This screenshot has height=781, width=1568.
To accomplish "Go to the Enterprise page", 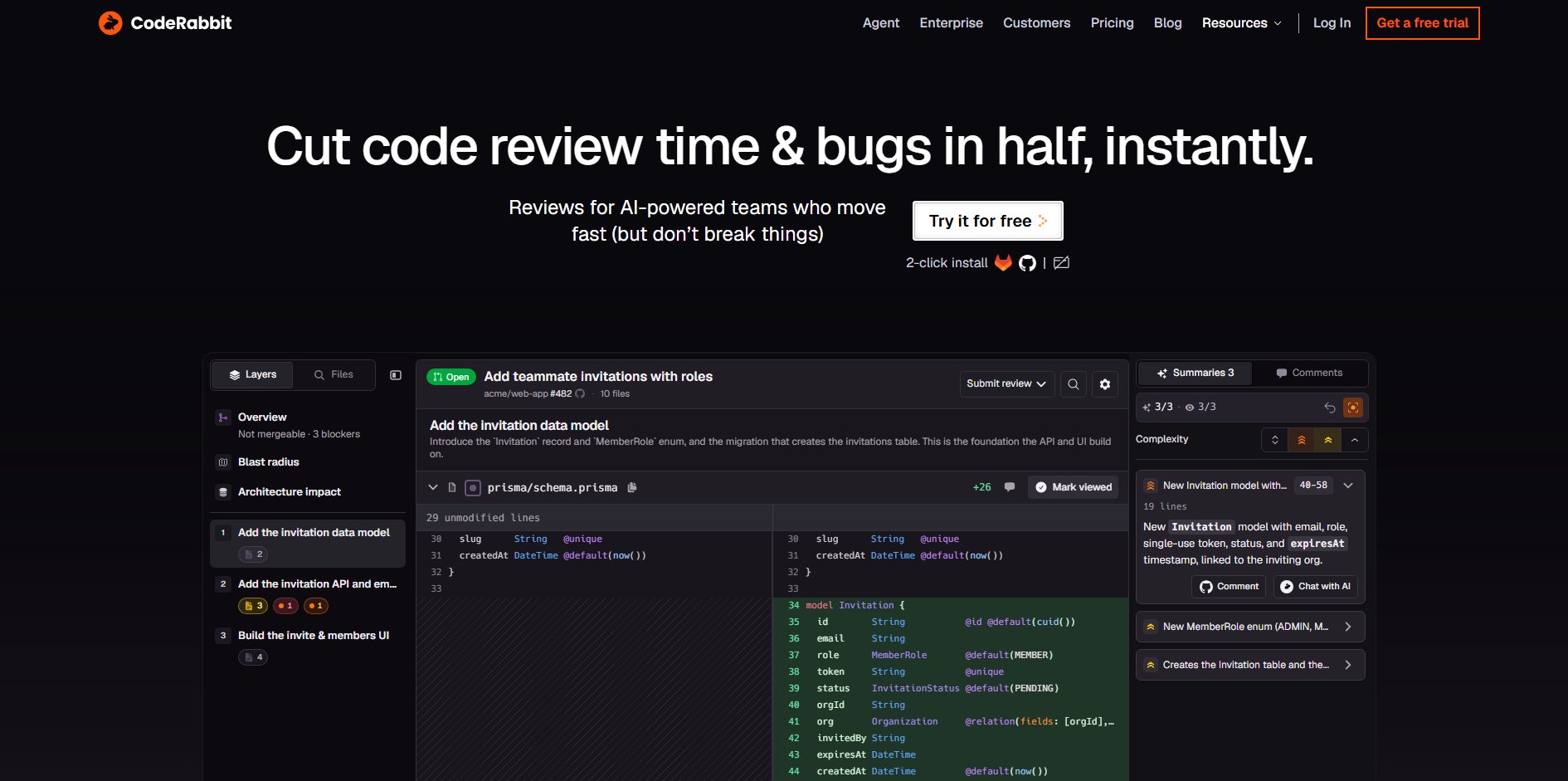I will click(x=952, y=23).
